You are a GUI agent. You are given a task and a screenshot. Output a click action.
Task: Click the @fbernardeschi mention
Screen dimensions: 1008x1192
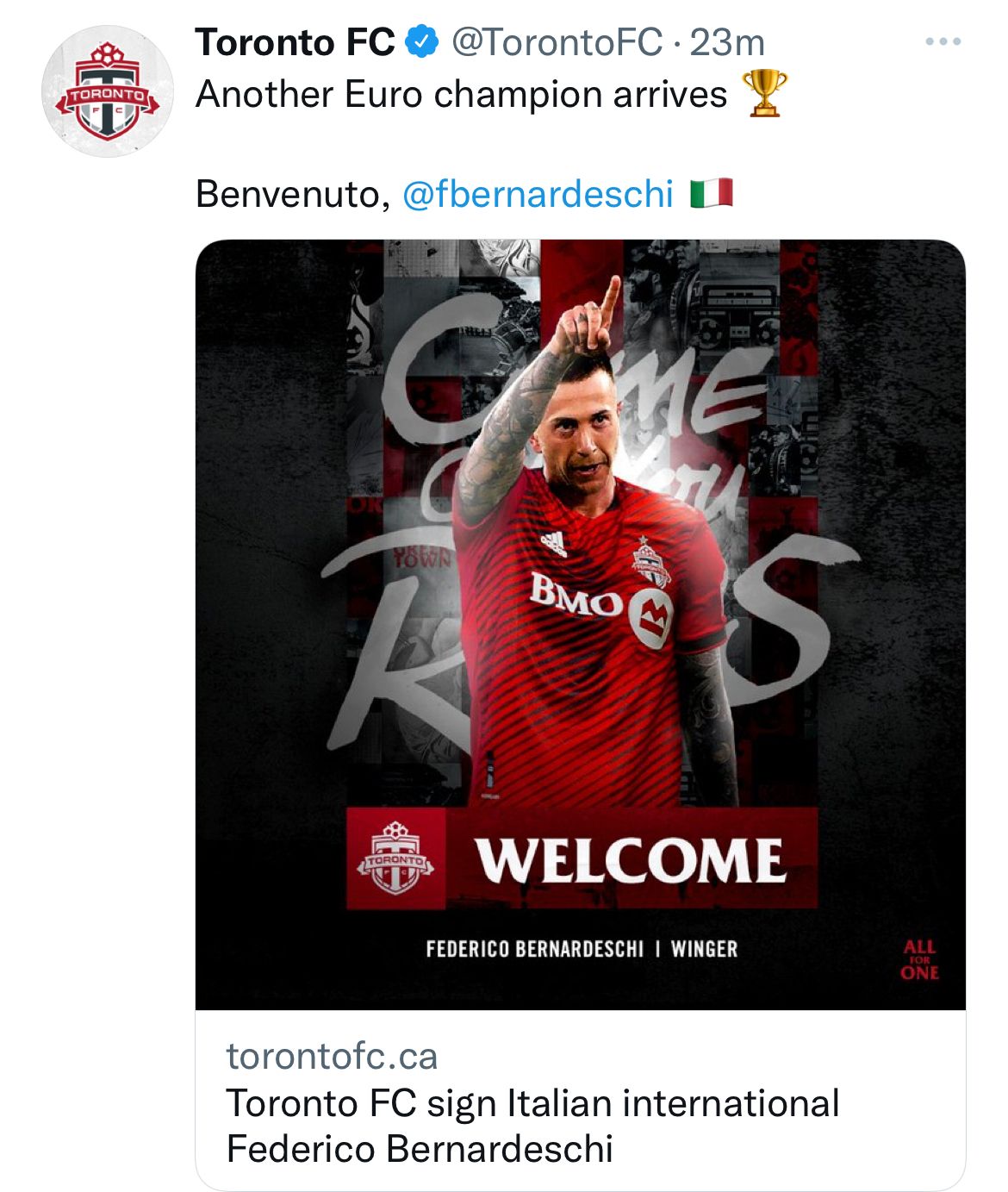tap(538, 194)
